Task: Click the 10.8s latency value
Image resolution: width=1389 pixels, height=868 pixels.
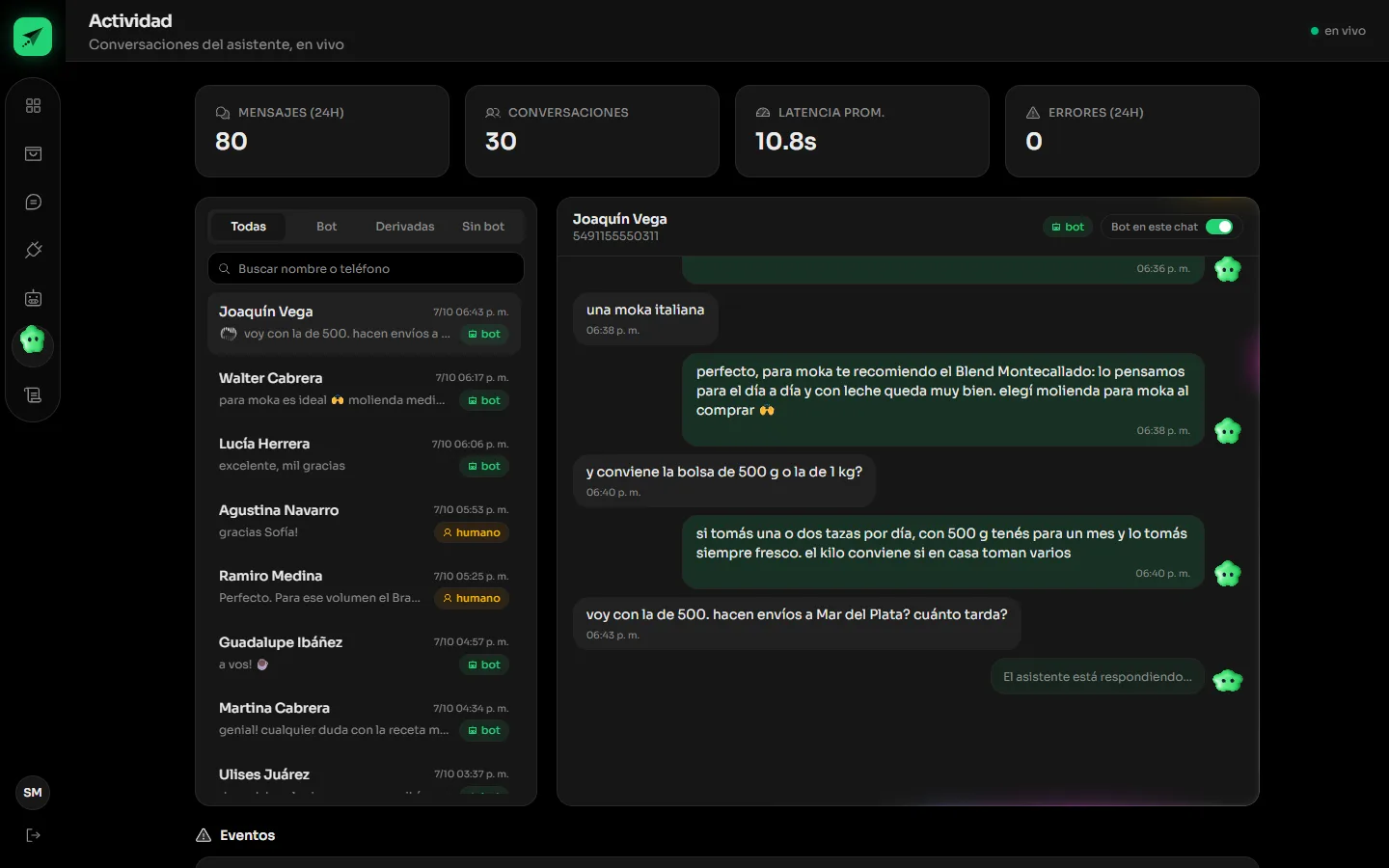Action: [786, 142]
